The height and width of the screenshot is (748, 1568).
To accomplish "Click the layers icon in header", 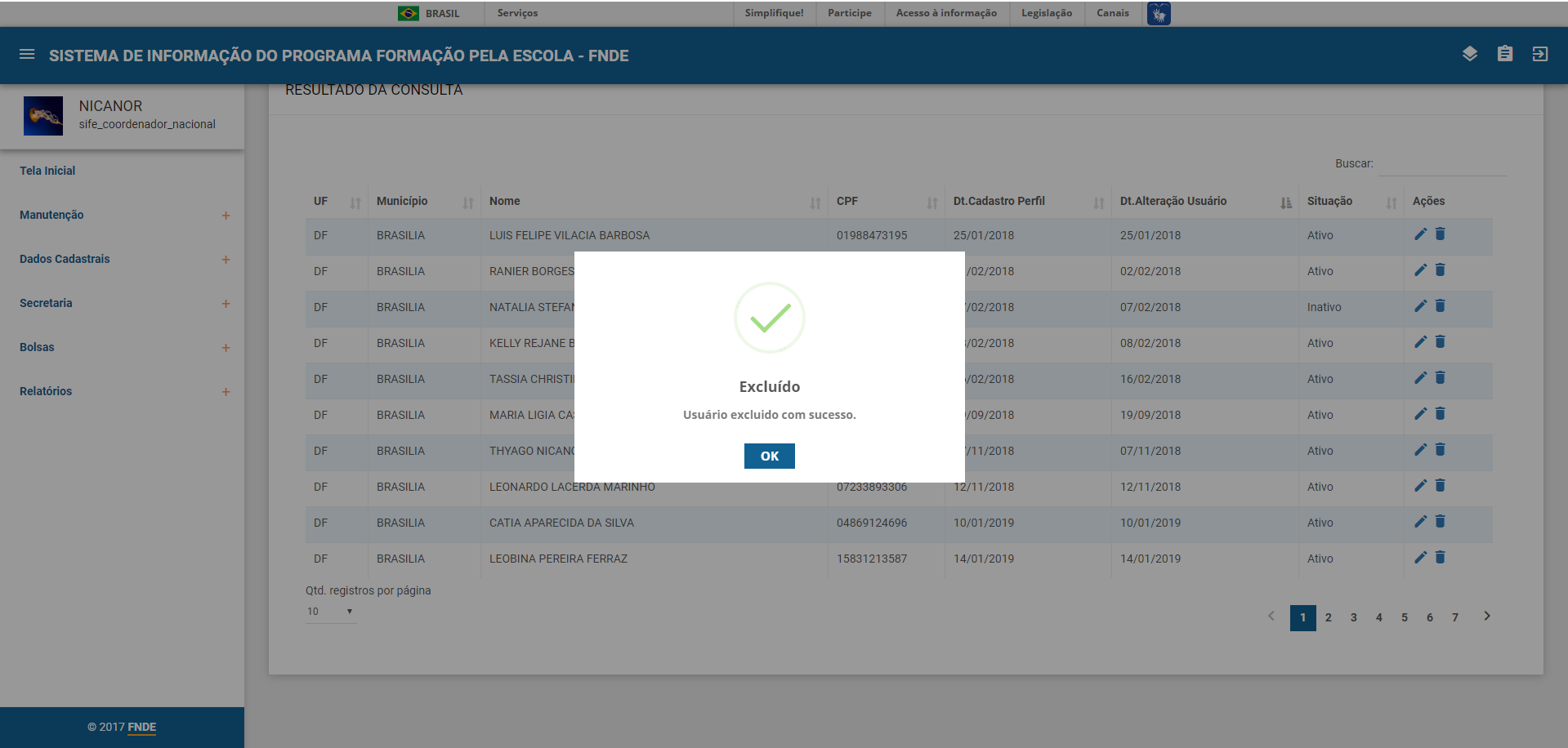I will point(1469,55).
